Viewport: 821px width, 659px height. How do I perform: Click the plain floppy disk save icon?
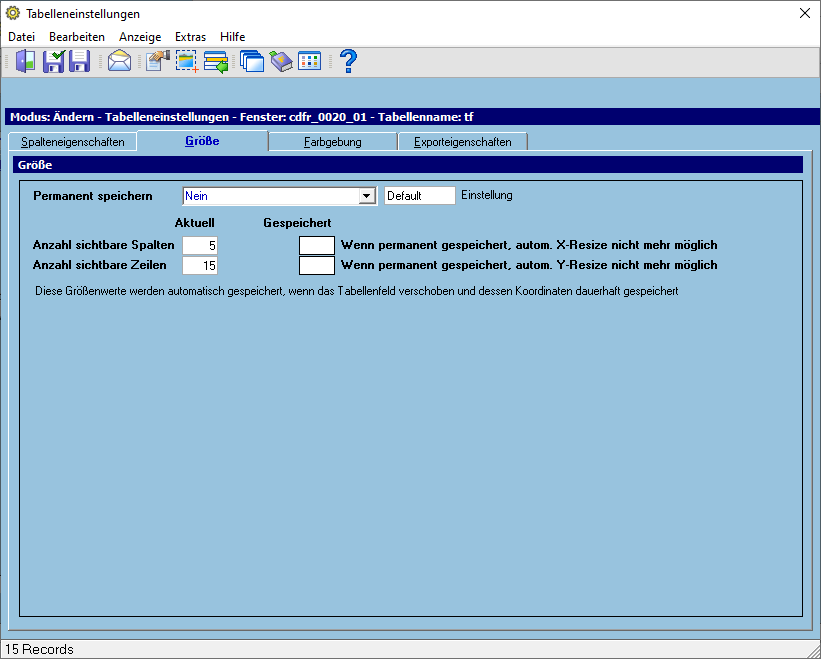(80, 61)
